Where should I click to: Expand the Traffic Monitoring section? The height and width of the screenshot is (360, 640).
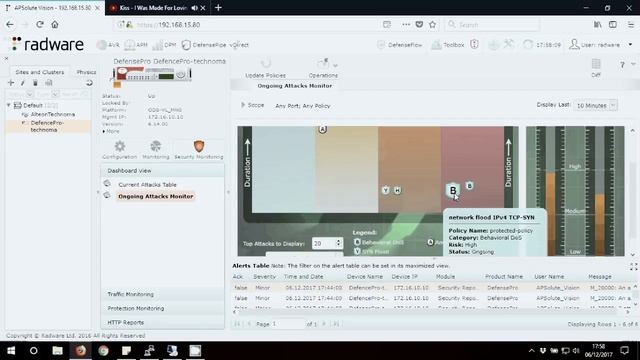162,294
